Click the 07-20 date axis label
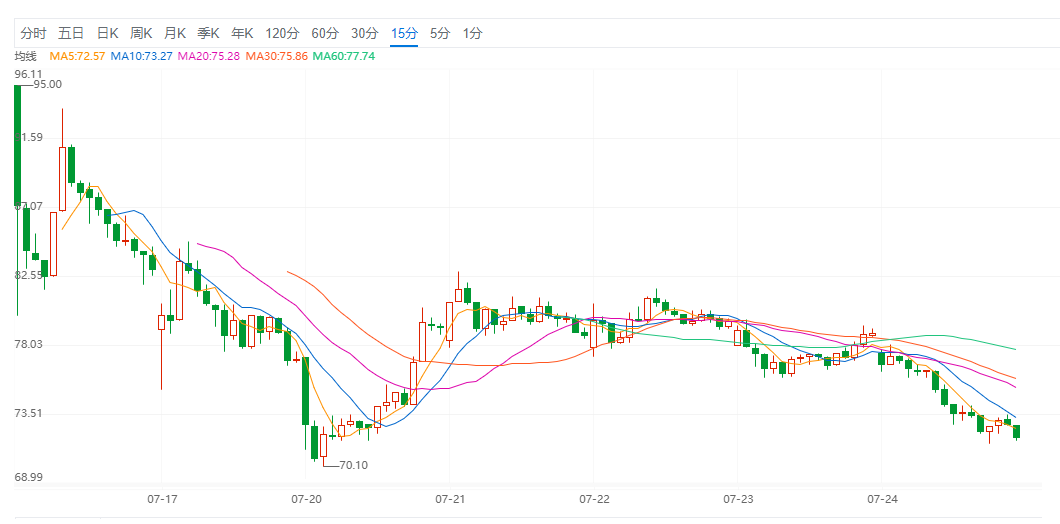 (x=306, y=500)
